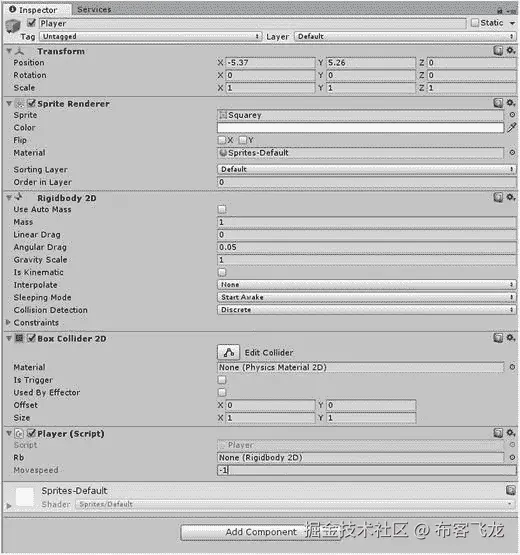Open Transform component help book icon

pos(498,51)
